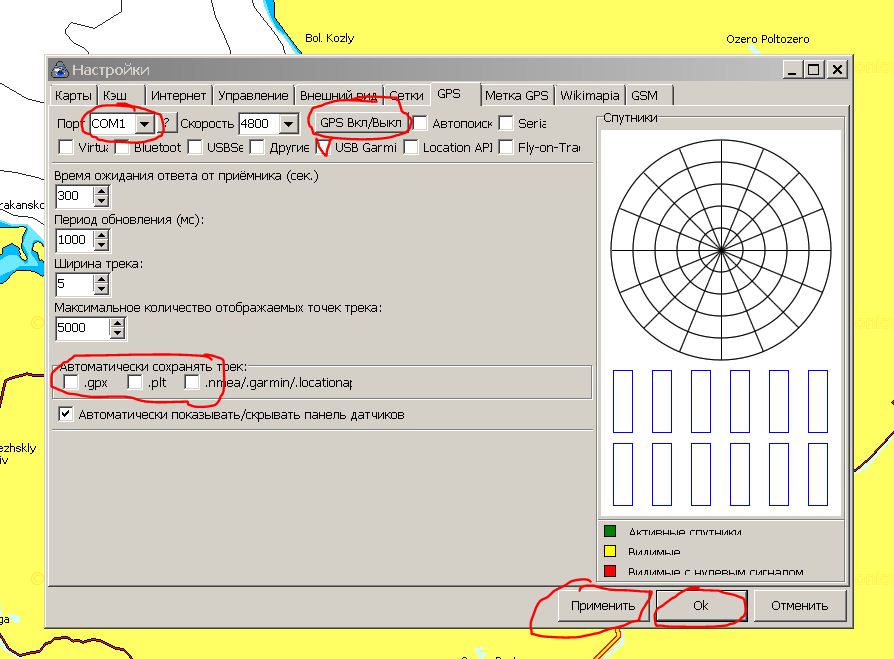Expand the 4800 speed dropdown
The width and height of the screenshot is (894, 659).
[288, 123]
